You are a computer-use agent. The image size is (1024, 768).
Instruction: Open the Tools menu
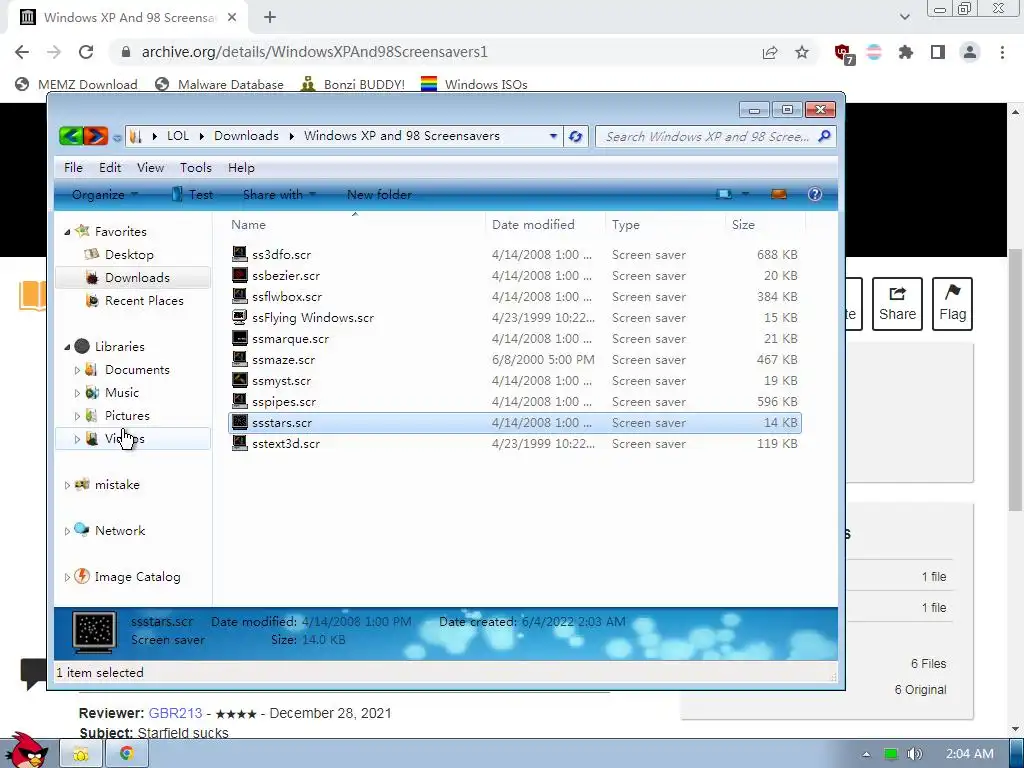196,168
